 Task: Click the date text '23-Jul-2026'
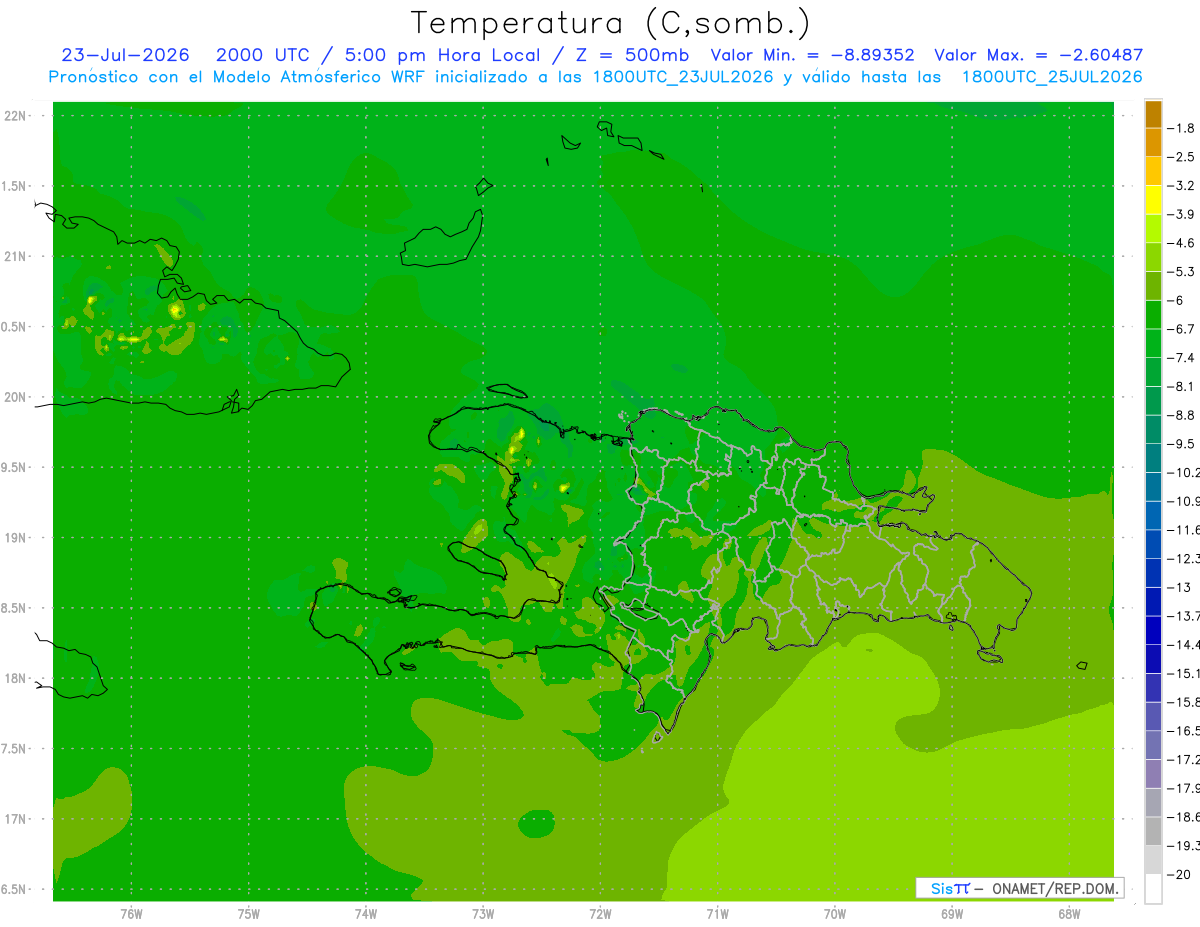[124, 55]
